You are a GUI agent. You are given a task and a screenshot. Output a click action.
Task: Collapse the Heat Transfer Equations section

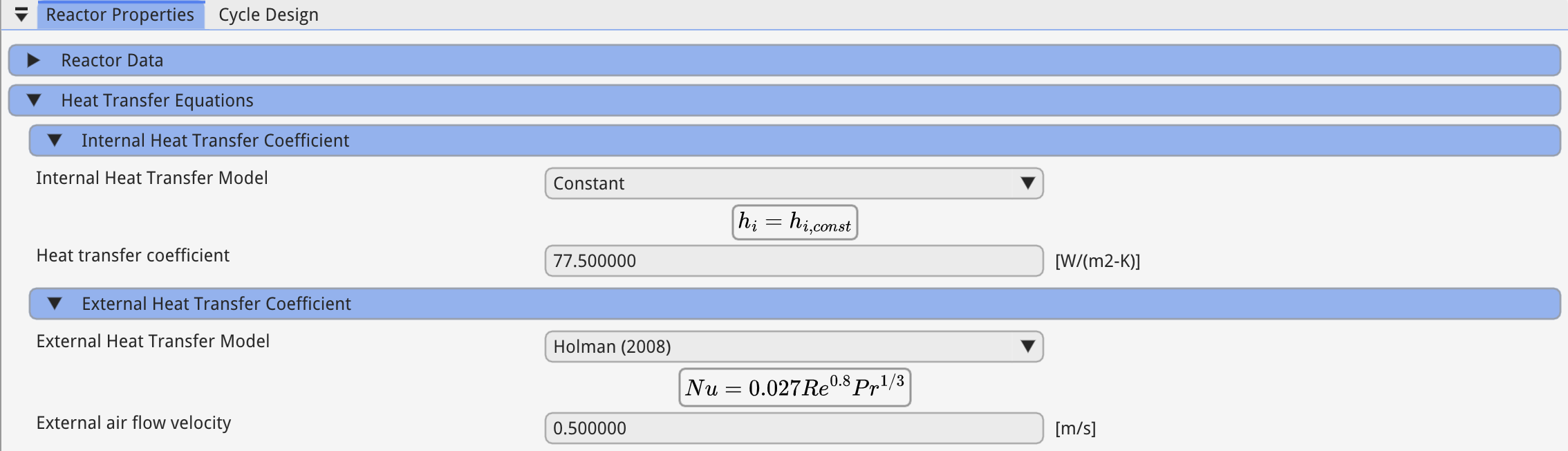point(33,100)
